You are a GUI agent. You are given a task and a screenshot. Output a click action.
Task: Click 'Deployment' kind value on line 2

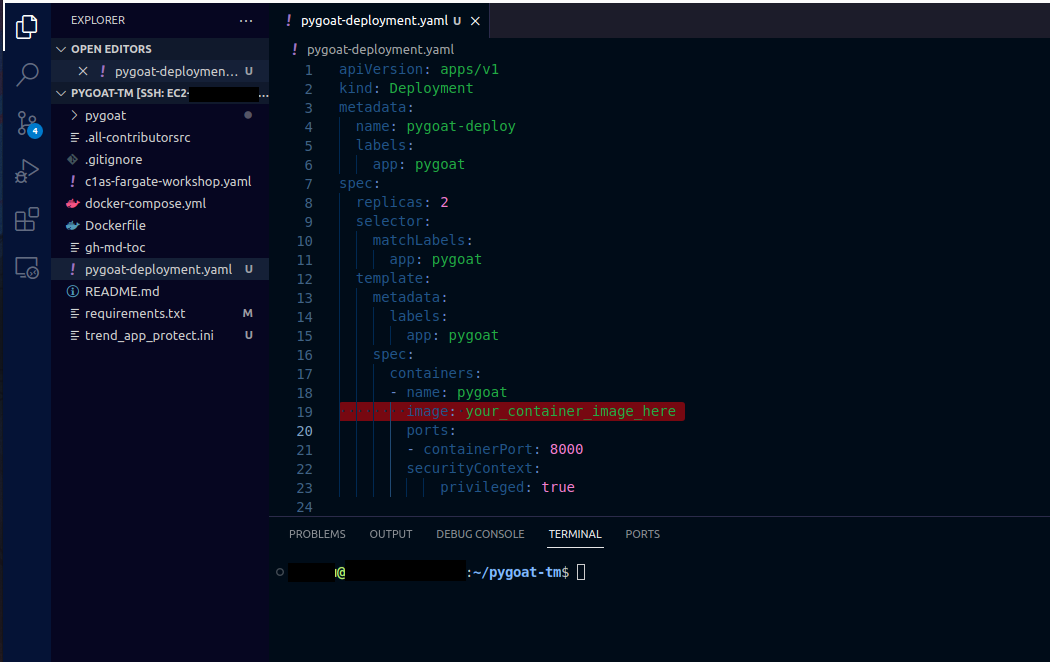(431, 88)
